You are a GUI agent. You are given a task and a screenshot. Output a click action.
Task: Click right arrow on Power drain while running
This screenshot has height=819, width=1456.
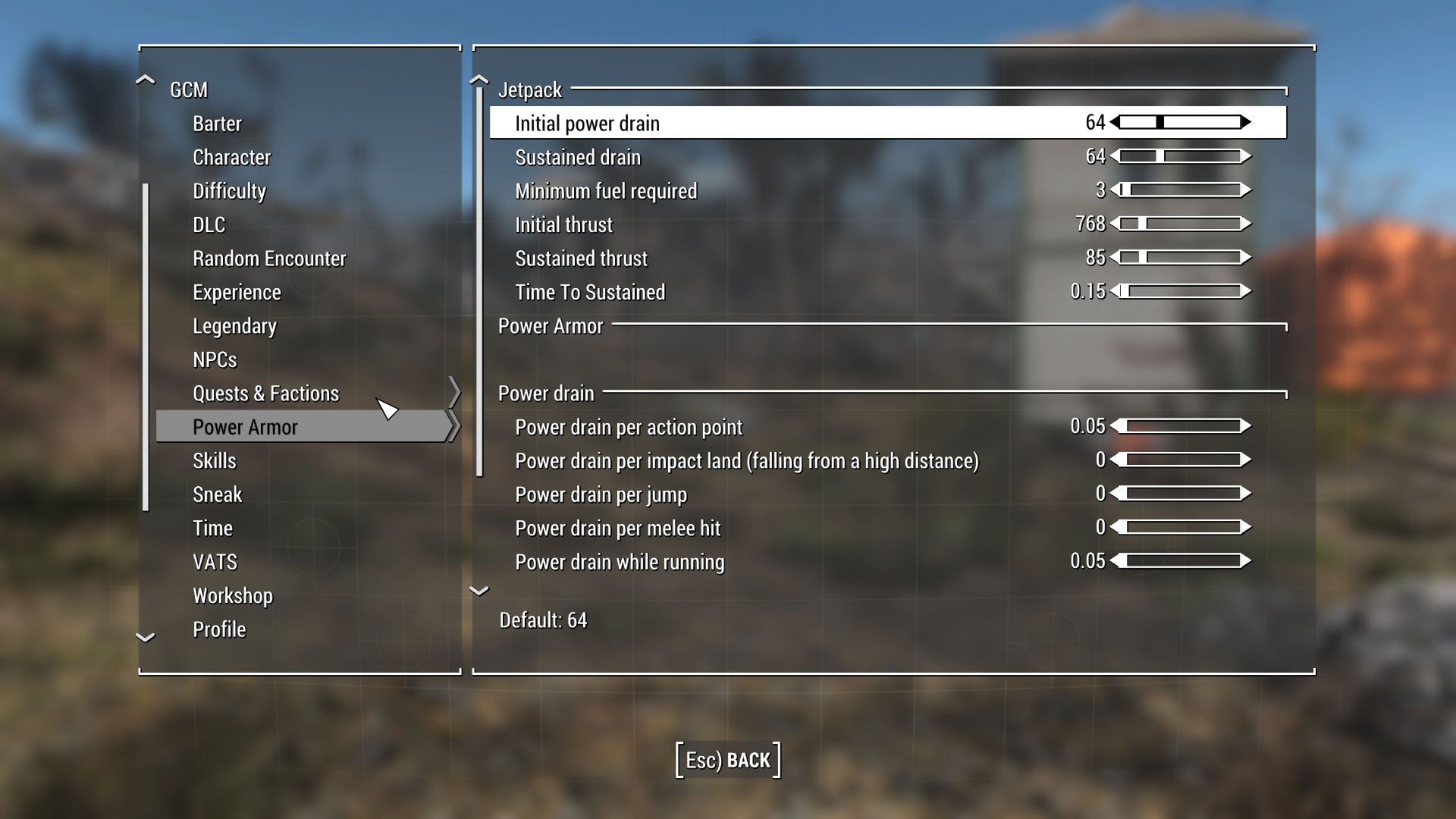[1253, 563]
